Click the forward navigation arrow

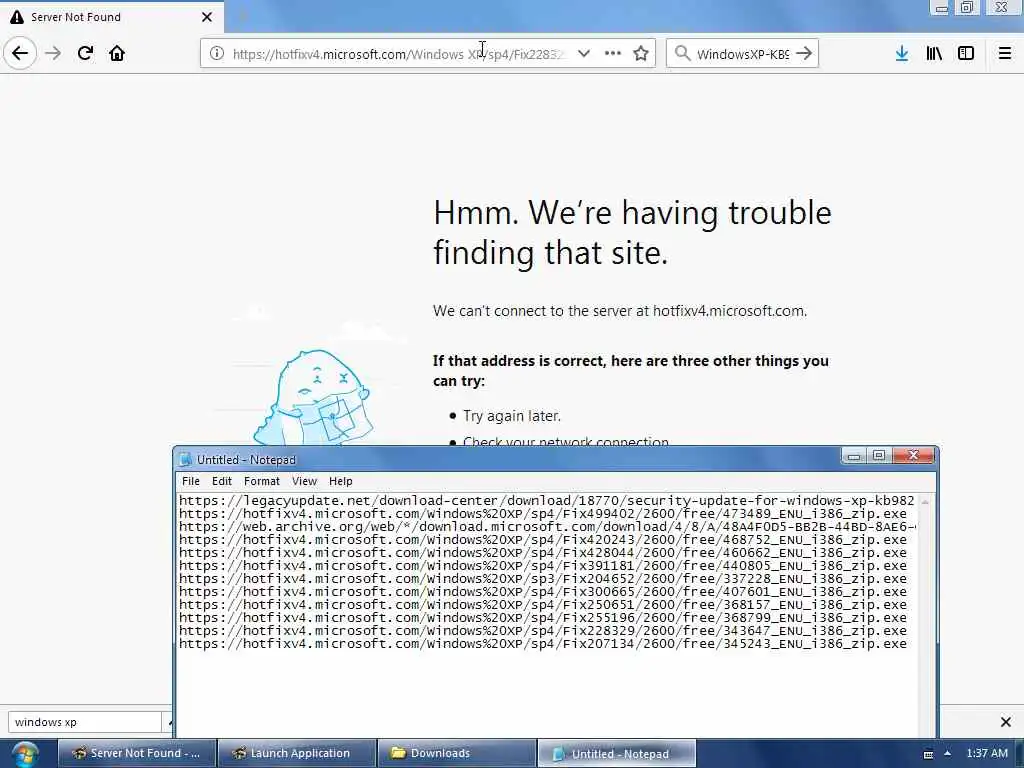coord(53,53)
